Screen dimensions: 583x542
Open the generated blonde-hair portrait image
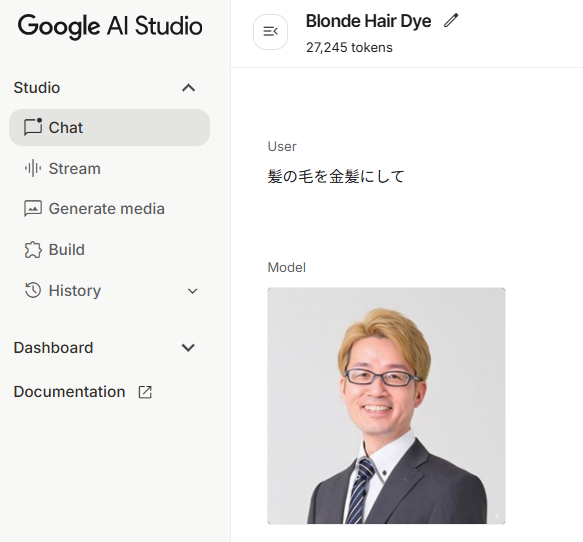coord(386,406)
